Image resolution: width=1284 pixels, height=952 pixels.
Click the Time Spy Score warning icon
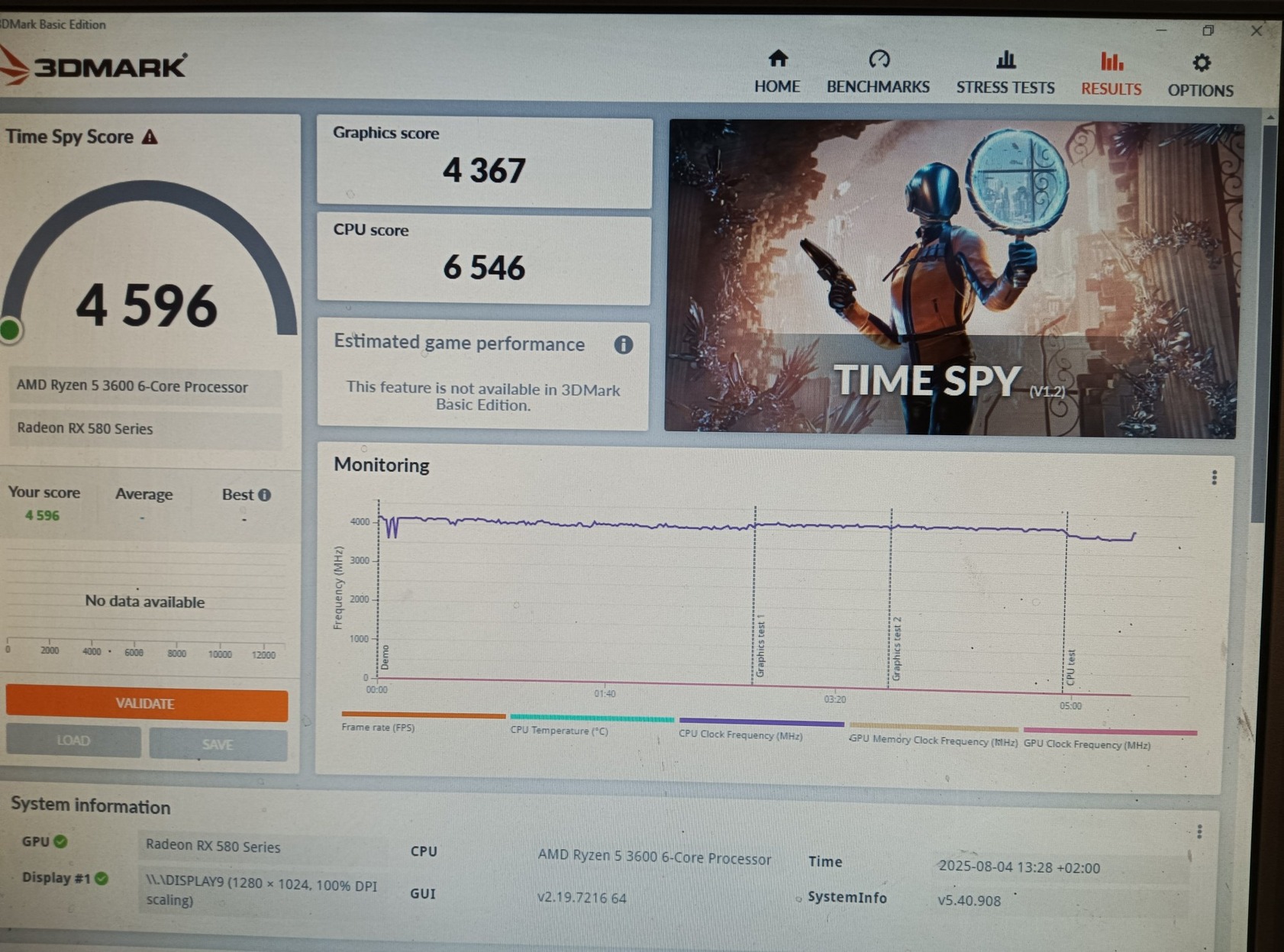point(150,137)
